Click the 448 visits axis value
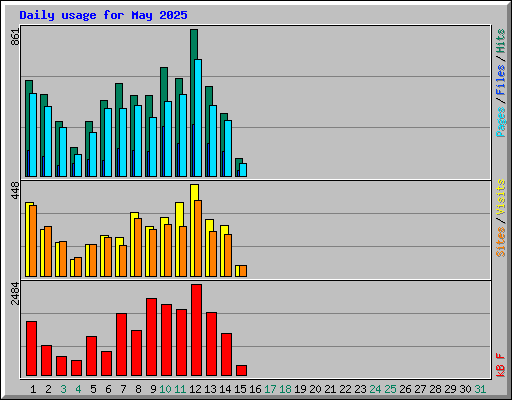The image size is (512, 400). [15, 190]
